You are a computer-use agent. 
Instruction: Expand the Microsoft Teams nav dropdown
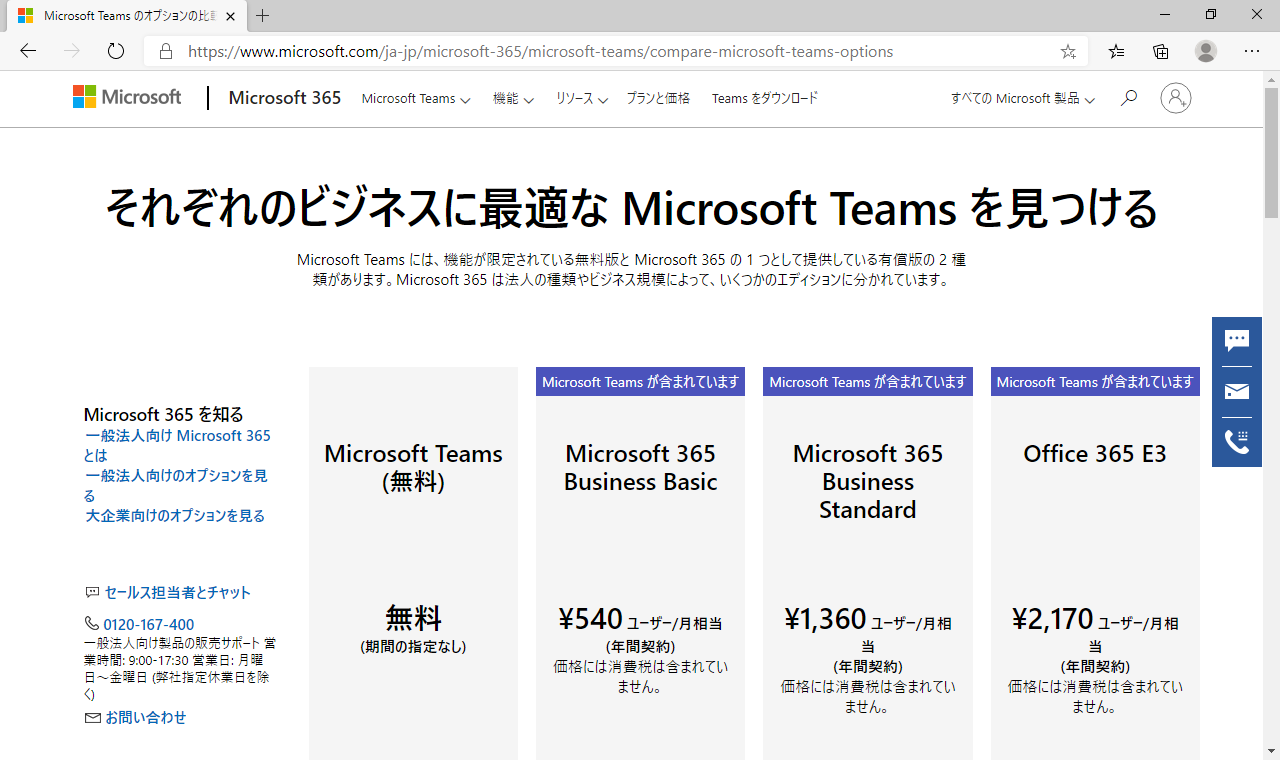point(416,98)
